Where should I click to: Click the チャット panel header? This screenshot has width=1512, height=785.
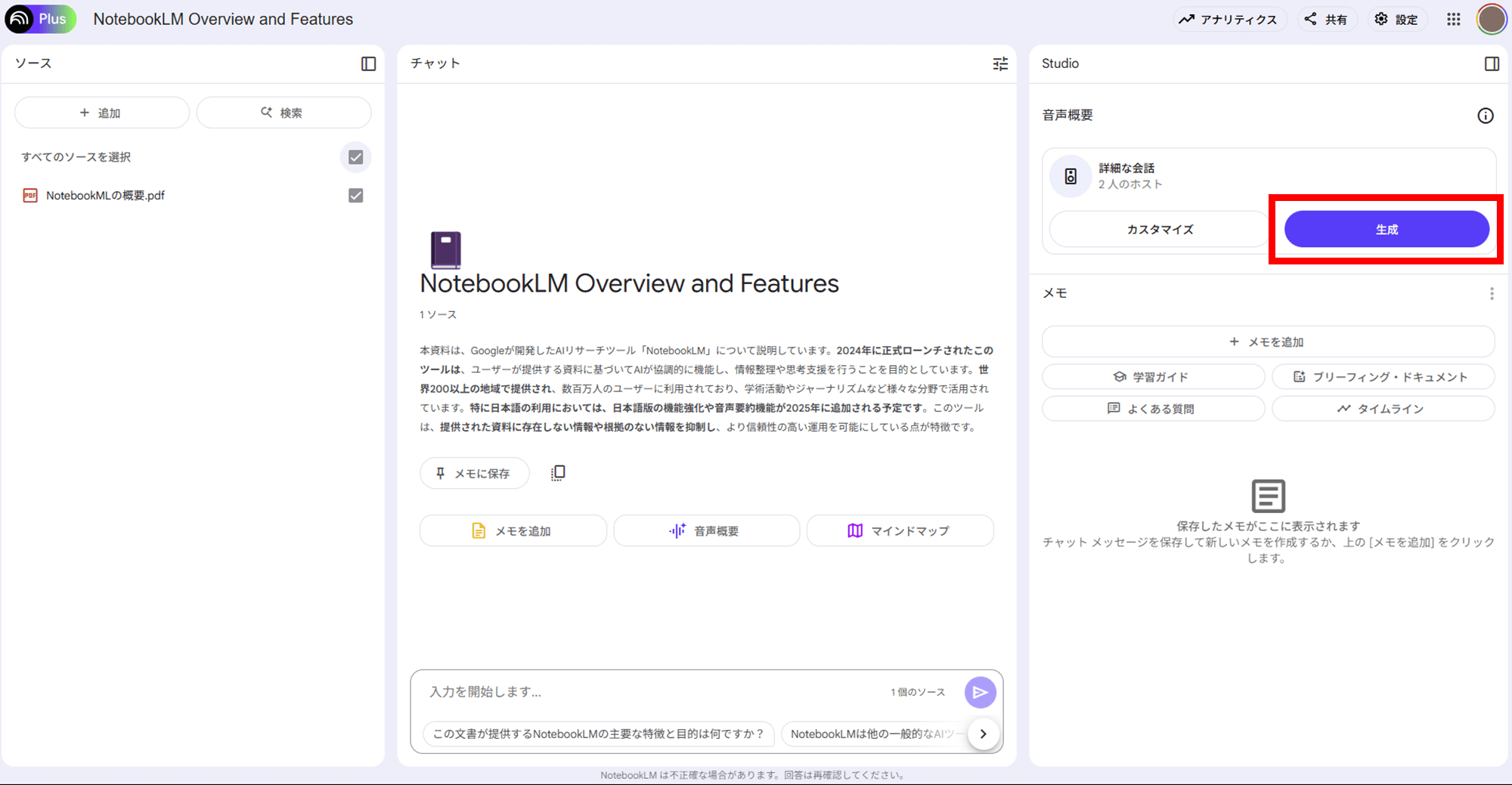pyautogui.click(x=435, y=63)
